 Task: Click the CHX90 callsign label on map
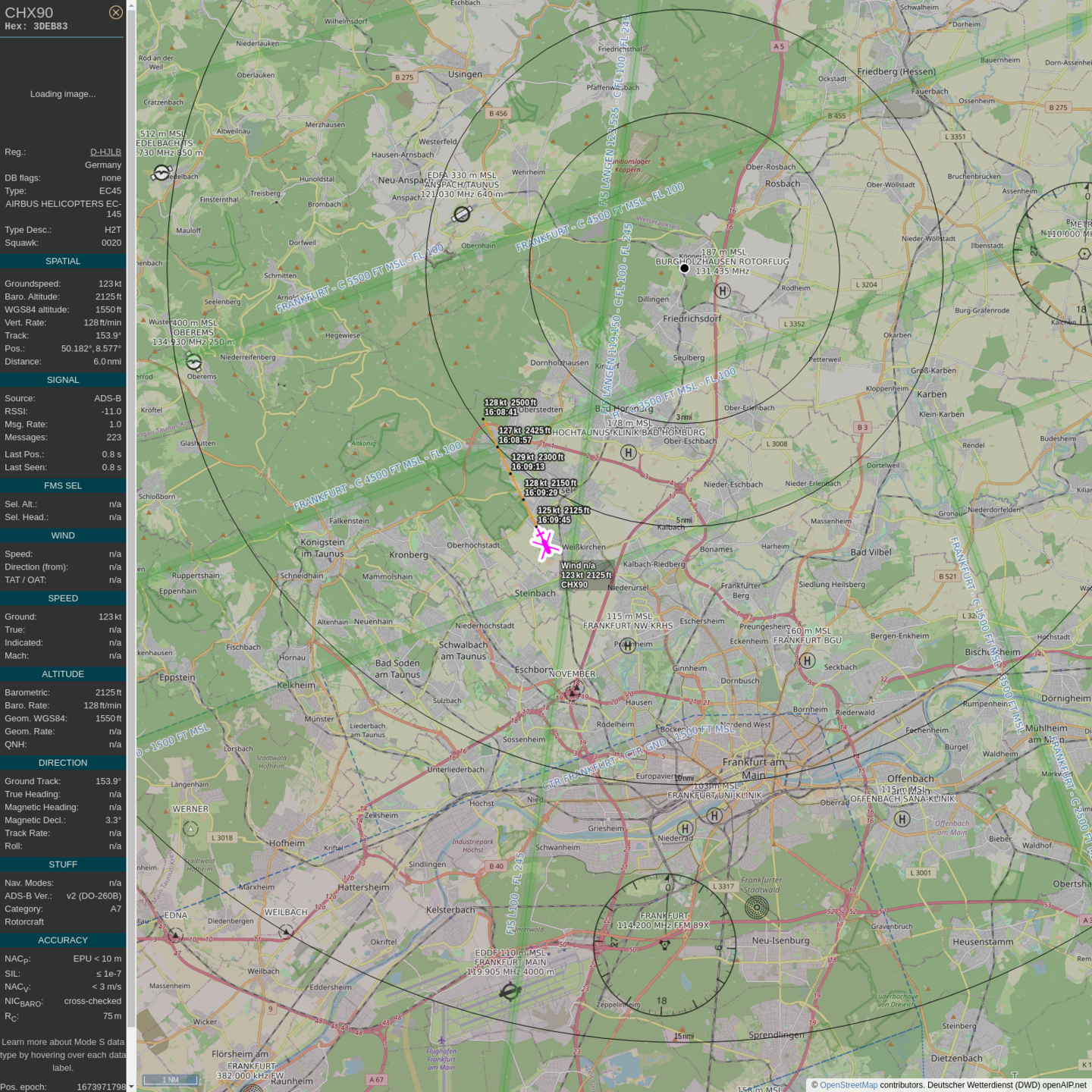pos(574,585)
